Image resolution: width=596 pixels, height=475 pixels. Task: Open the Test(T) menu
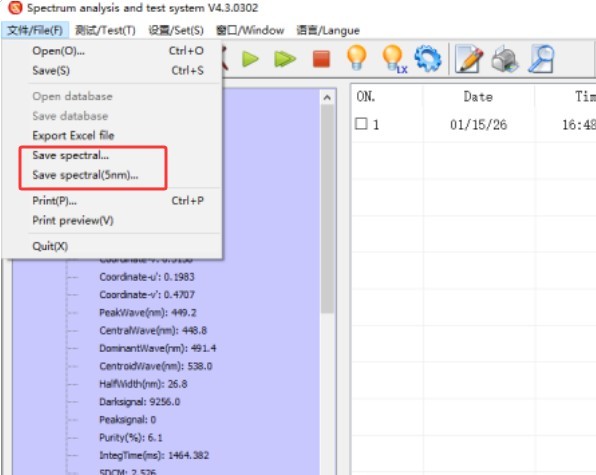105,30
